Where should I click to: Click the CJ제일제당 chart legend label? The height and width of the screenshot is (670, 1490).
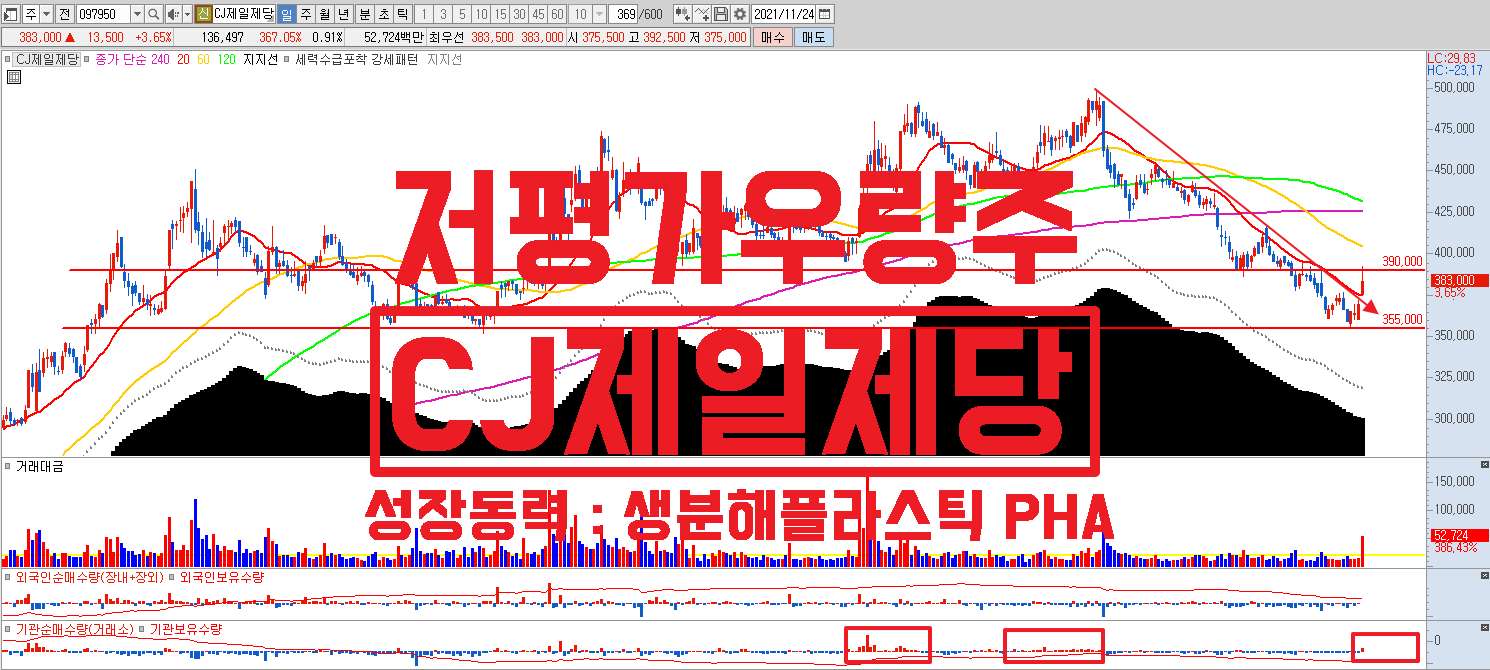point(45,59)
